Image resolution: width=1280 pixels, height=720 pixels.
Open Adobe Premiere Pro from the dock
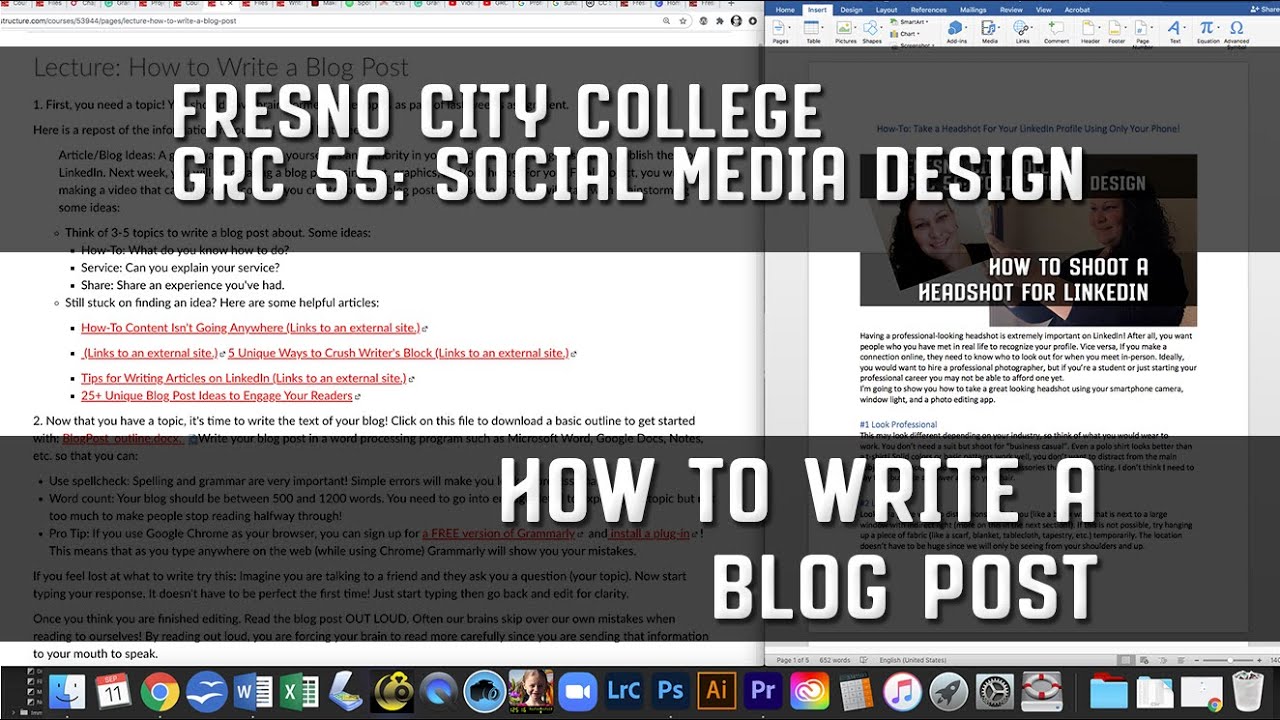point(763,692)
